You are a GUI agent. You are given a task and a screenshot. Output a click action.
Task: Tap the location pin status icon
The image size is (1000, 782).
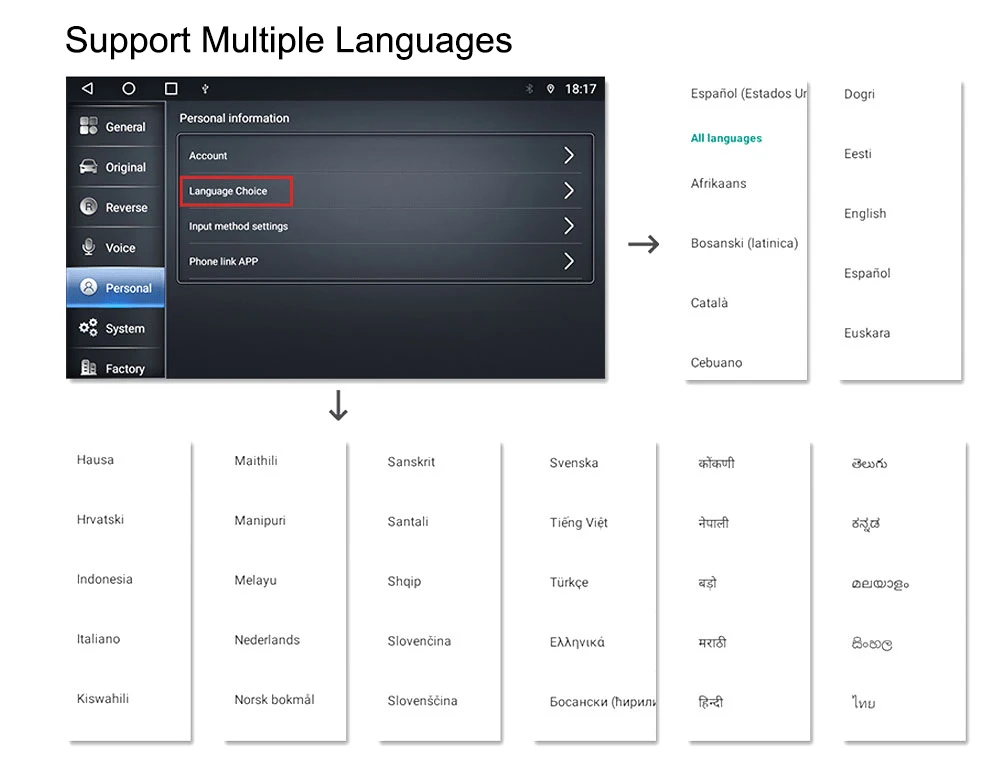pyautogui.click(x=550, y=89)
